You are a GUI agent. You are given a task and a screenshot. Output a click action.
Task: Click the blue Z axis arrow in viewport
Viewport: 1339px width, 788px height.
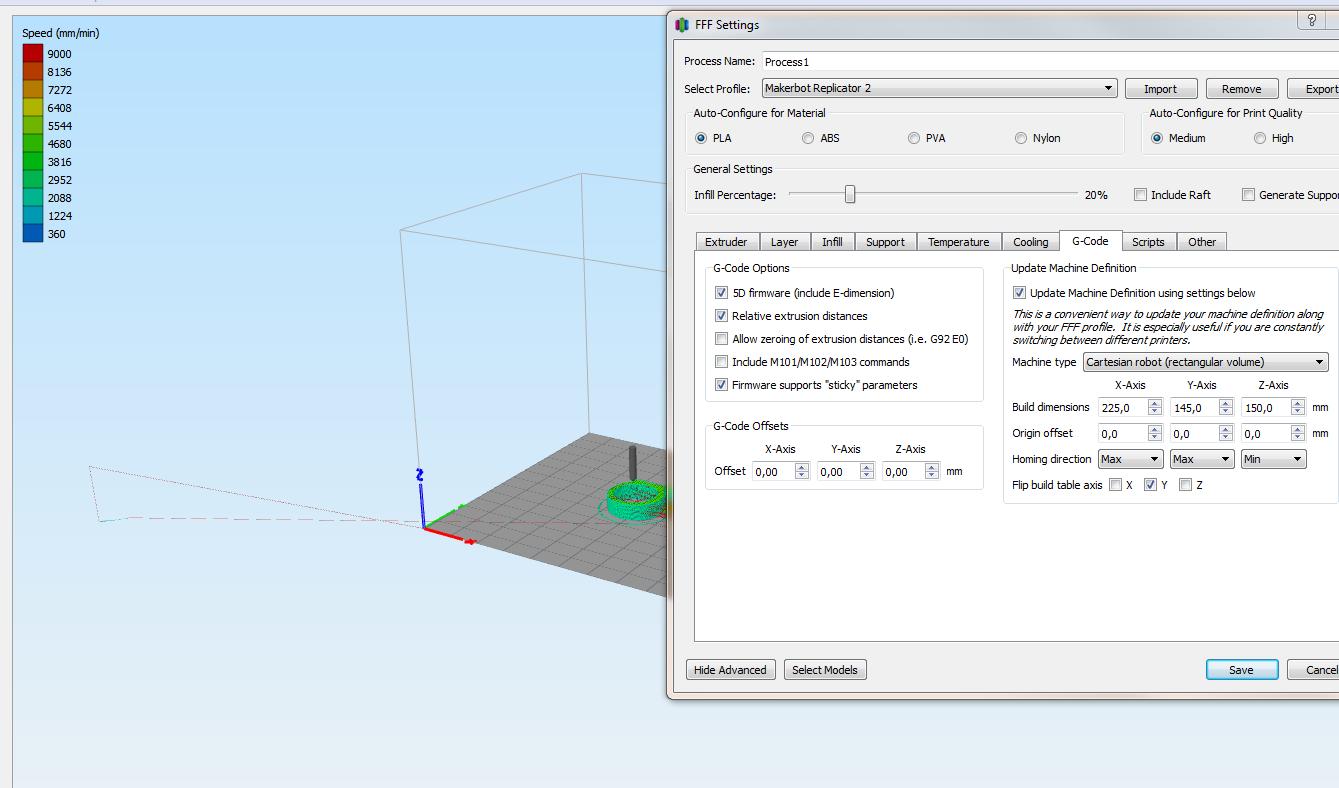[421, 495]
